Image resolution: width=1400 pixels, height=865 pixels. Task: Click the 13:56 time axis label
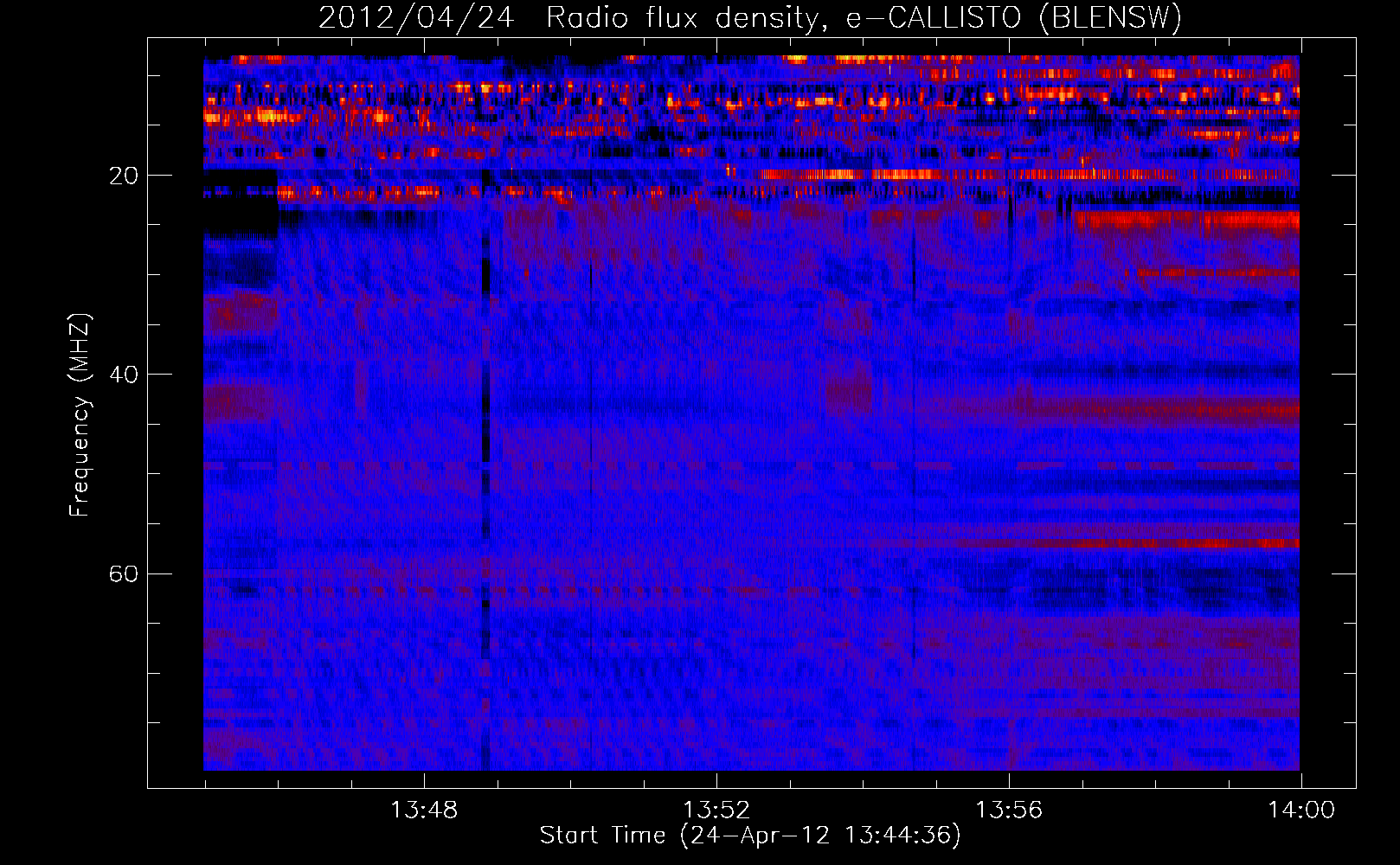click(1009, 811)
